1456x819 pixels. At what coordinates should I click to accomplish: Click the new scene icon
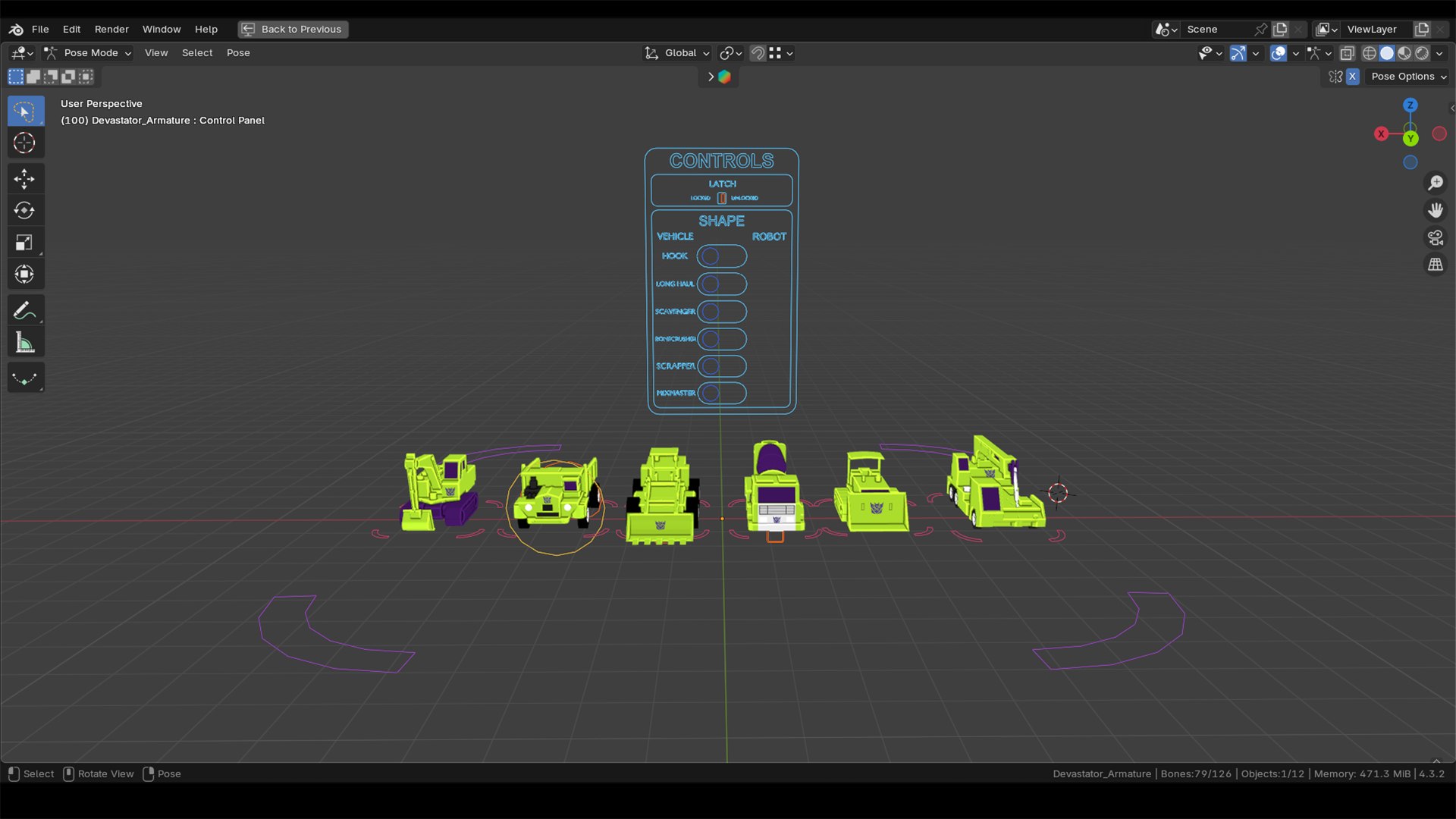point(1280,30)
